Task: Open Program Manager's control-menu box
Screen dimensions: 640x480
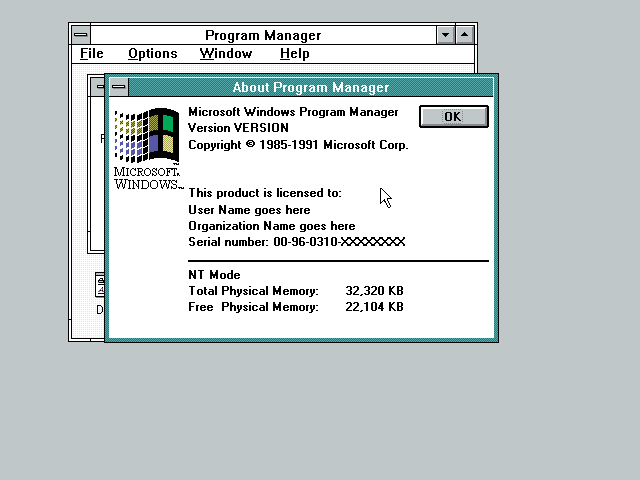Action: click(81, 35)
